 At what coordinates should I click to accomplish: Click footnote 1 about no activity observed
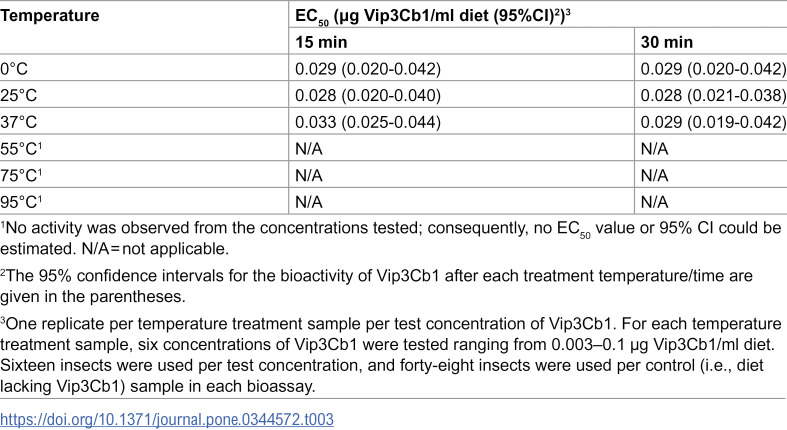point(391,238)
